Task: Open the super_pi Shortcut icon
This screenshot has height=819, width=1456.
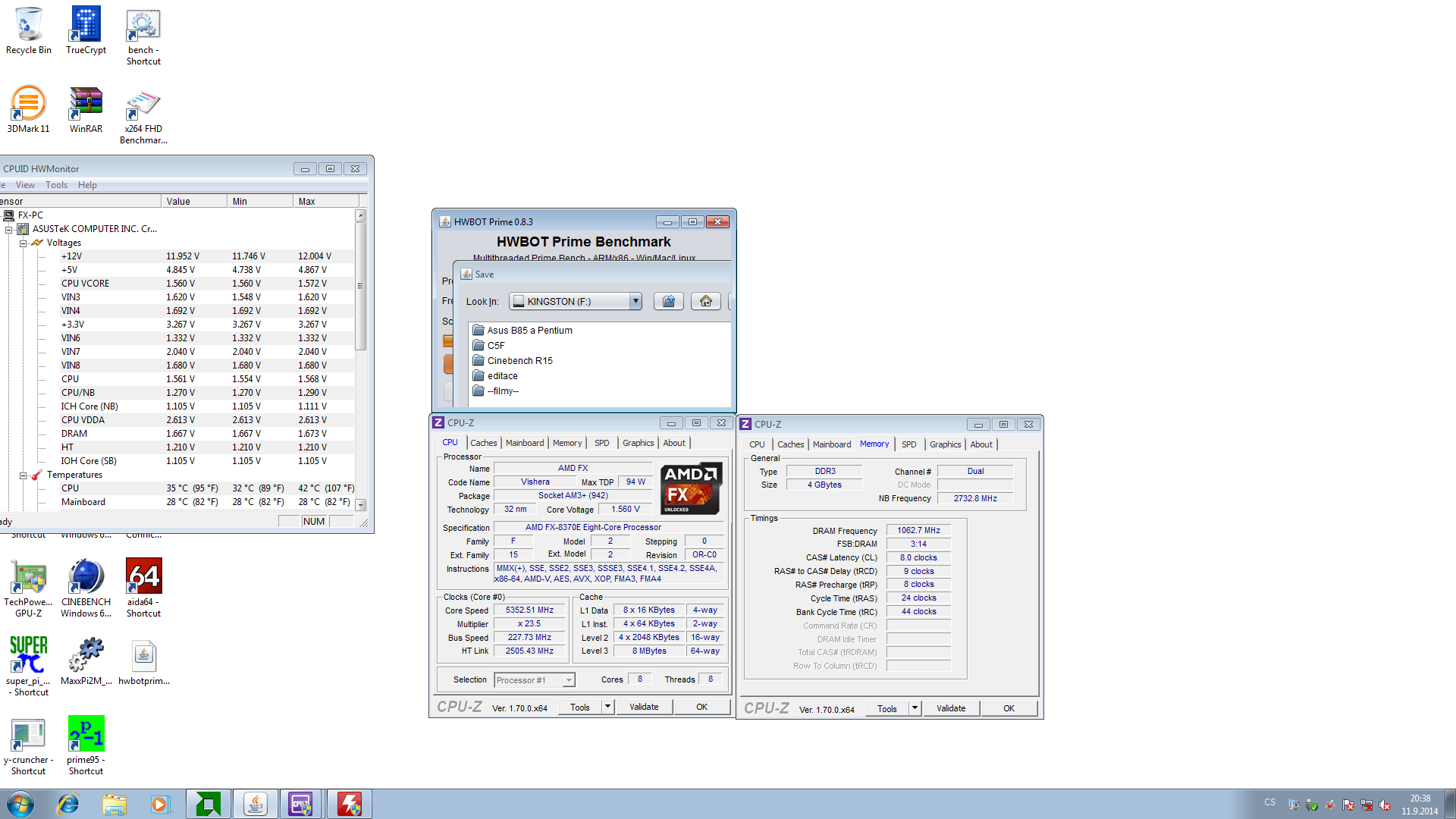Action: coord(28,666)
